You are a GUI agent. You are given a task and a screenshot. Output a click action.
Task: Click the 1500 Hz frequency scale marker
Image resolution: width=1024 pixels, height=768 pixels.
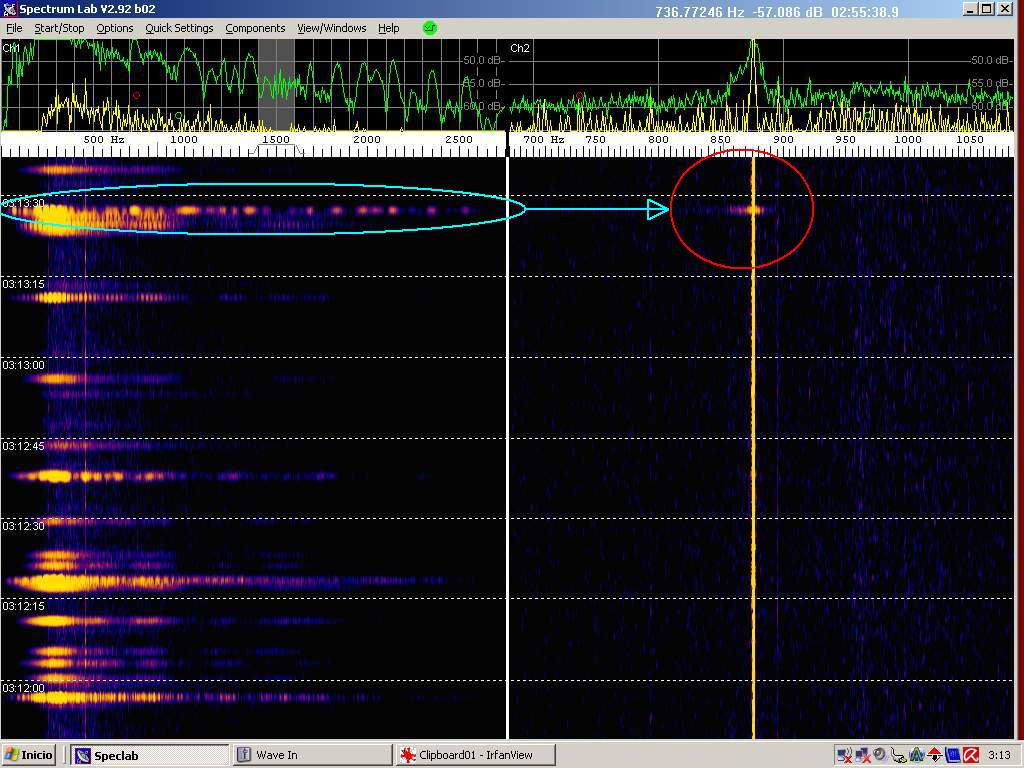coord(276,140)
